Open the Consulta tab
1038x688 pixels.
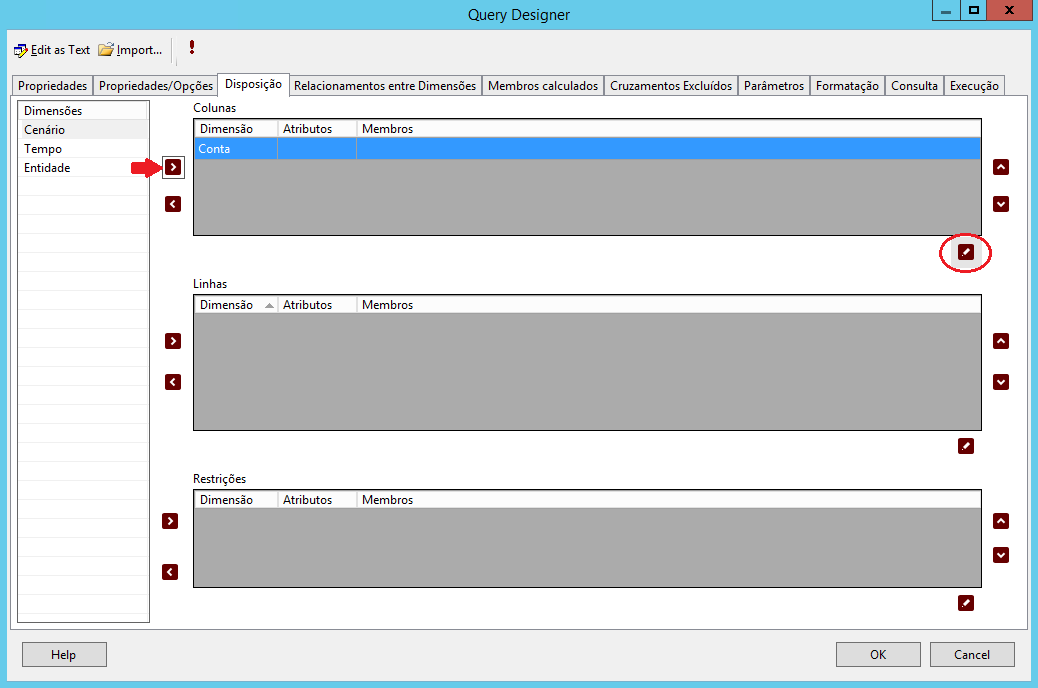(x=914, y=86)
